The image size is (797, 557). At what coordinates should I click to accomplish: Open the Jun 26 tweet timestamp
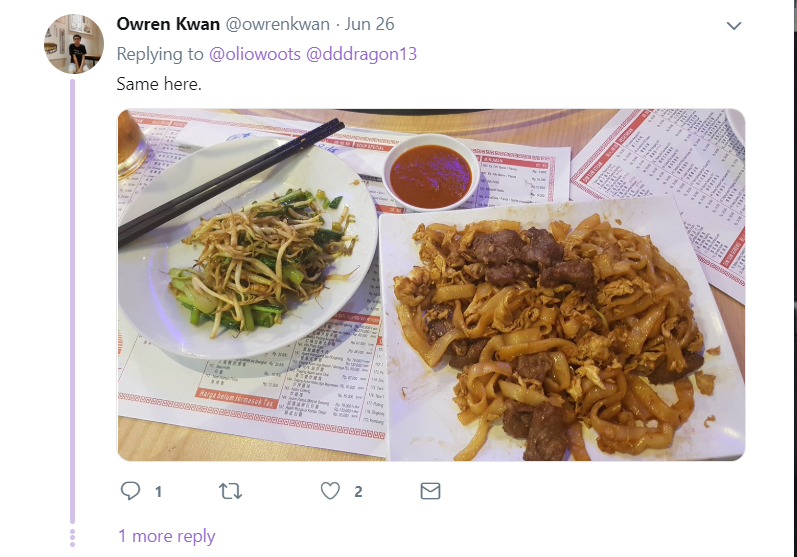(x=370, y=24)
